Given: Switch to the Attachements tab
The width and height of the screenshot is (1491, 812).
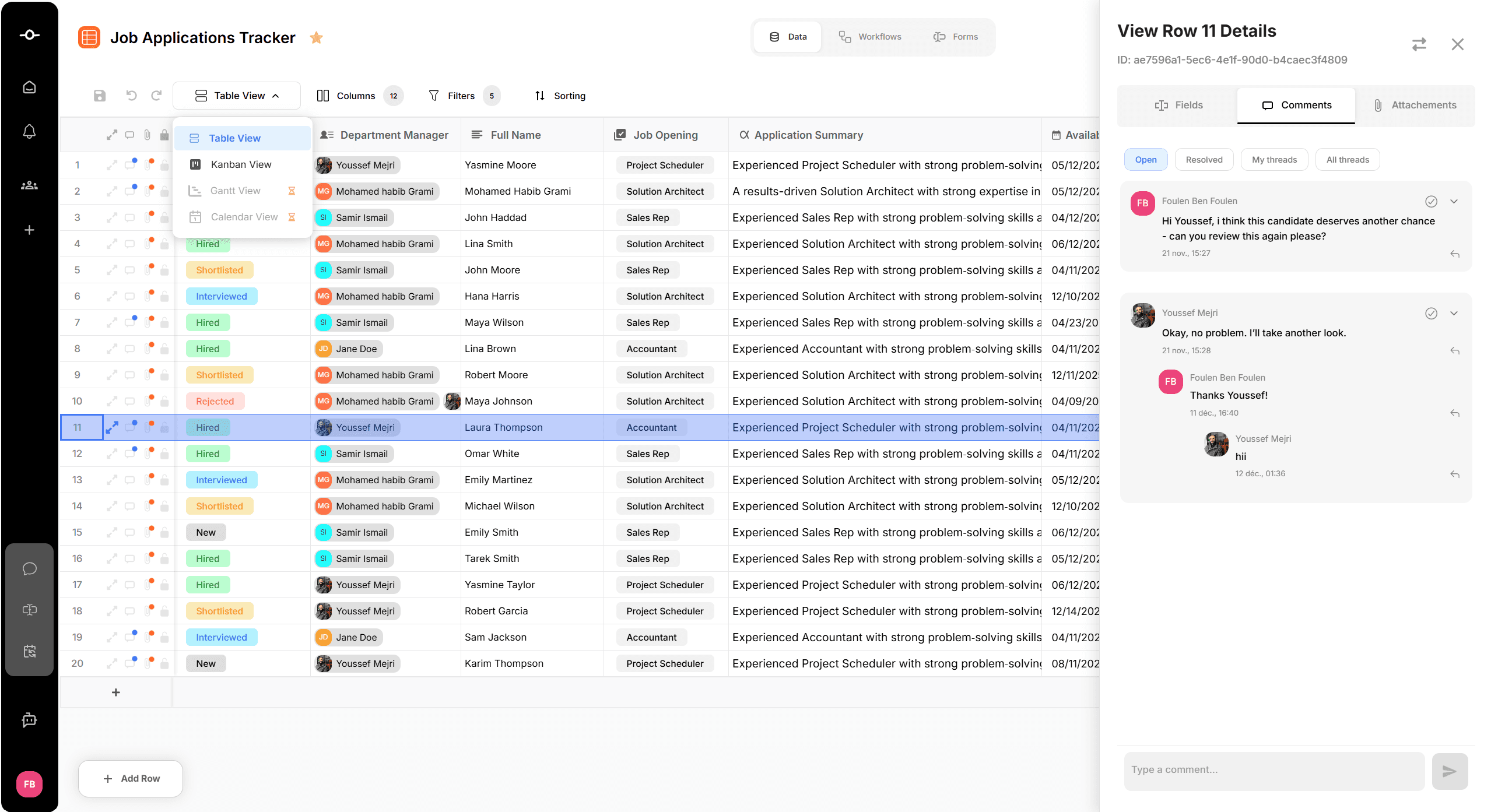Looking at the screenshot, I should (x=1415, y=105).
